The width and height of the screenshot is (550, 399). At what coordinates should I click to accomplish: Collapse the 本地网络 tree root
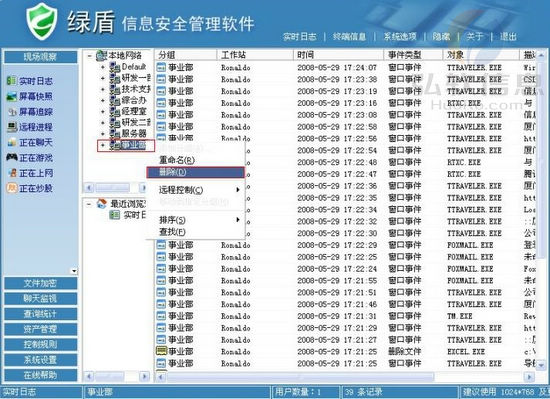[x=90, y=55]
